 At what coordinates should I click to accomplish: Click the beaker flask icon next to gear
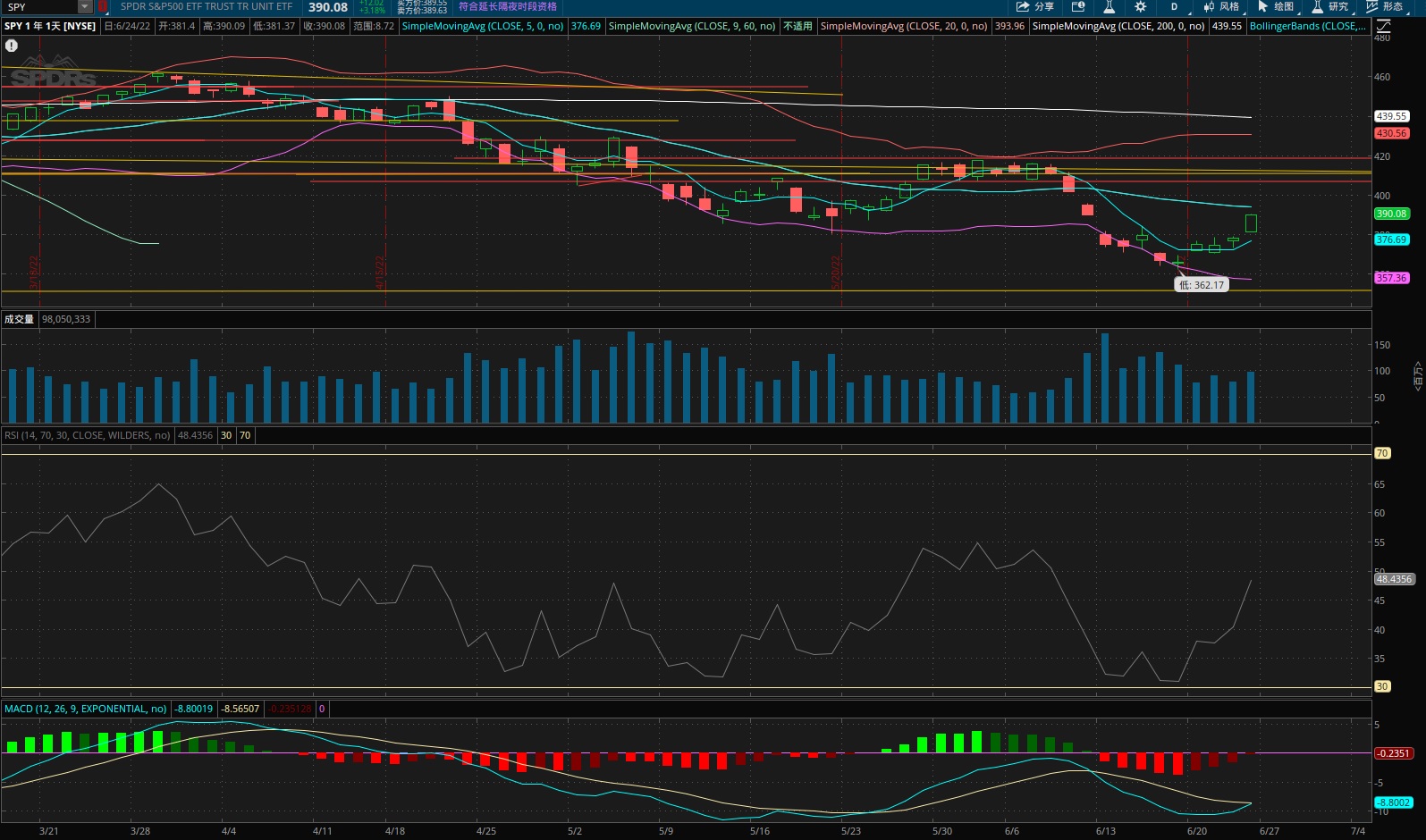[1109, 6]
